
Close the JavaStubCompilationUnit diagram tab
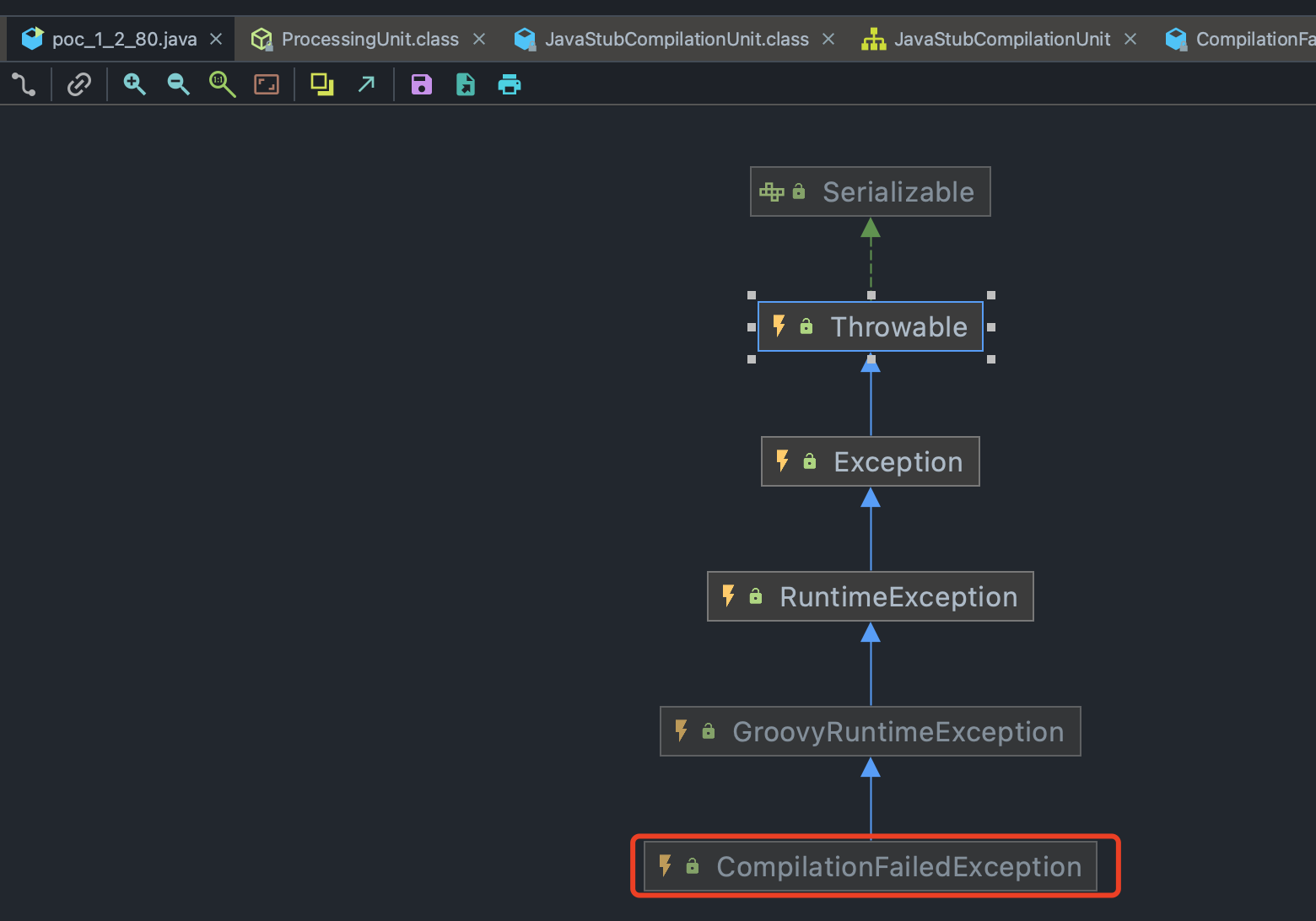1130,39
